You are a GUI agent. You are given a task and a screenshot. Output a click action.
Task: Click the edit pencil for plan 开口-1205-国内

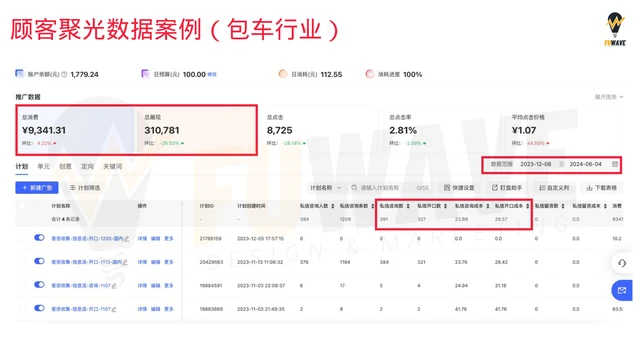point(127,239)
